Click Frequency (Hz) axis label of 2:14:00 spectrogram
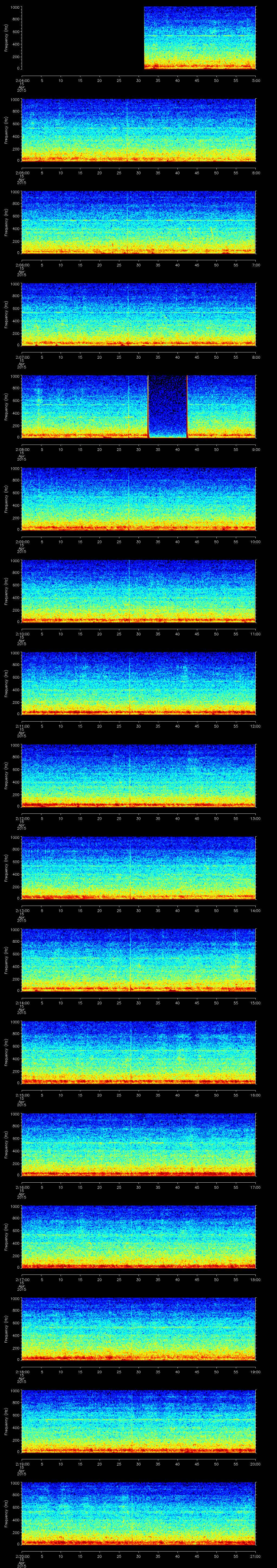The height and width of the screenshot is (1568, 277). pyautogui.click(x=6, y=960)
